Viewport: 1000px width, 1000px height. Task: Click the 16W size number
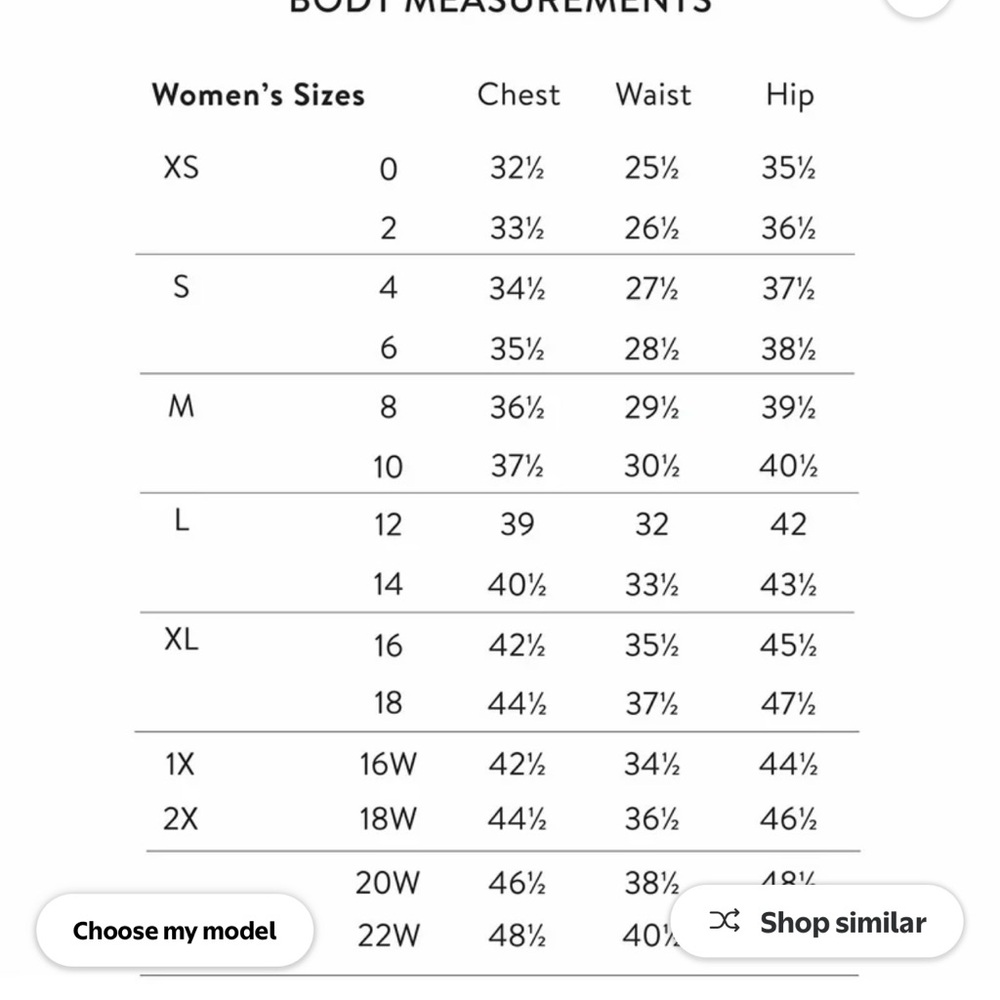(388, 764)
